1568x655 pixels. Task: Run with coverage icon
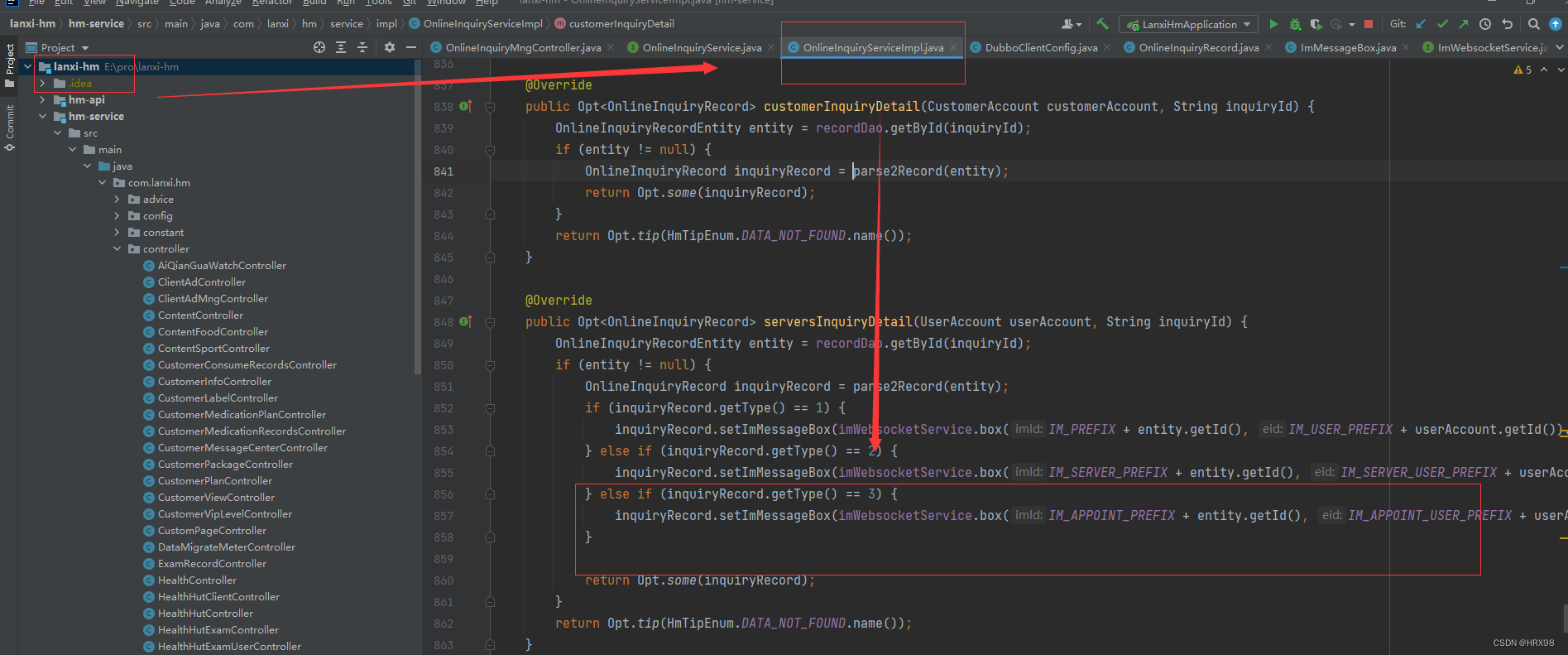tap(1316, 24)
